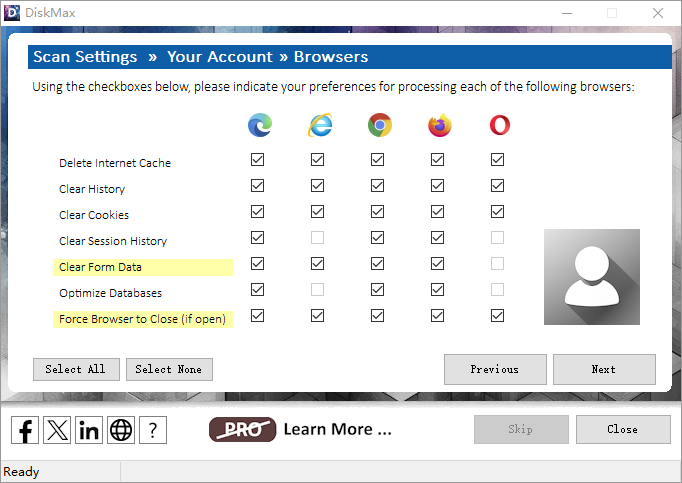Image resolution: width=682 pixels, height=483 pixels.
Task: Toggle Delete Internet Cache for Edge
Action: click(x=257, y=160)
